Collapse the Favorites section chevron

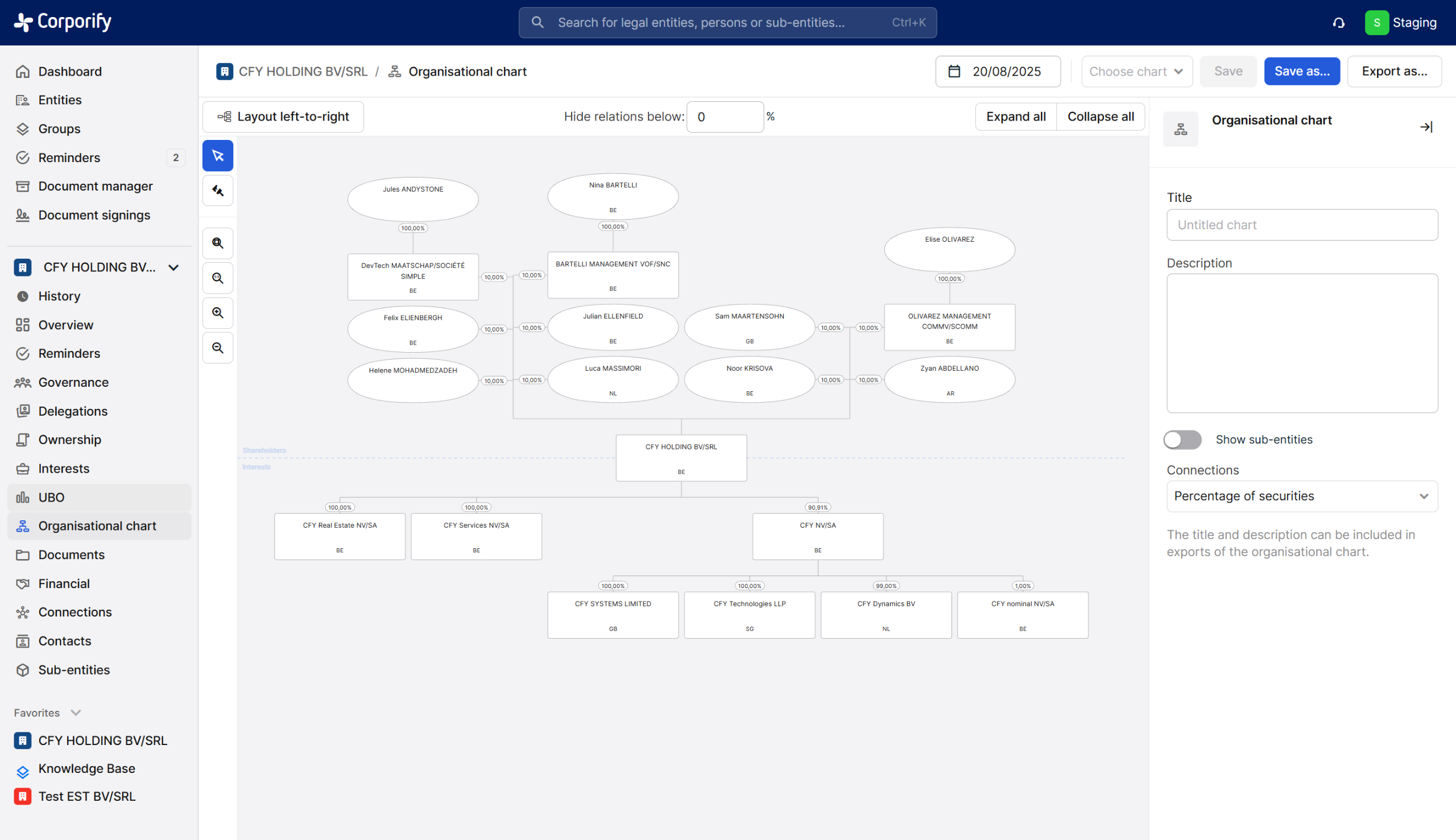(76, 713)
